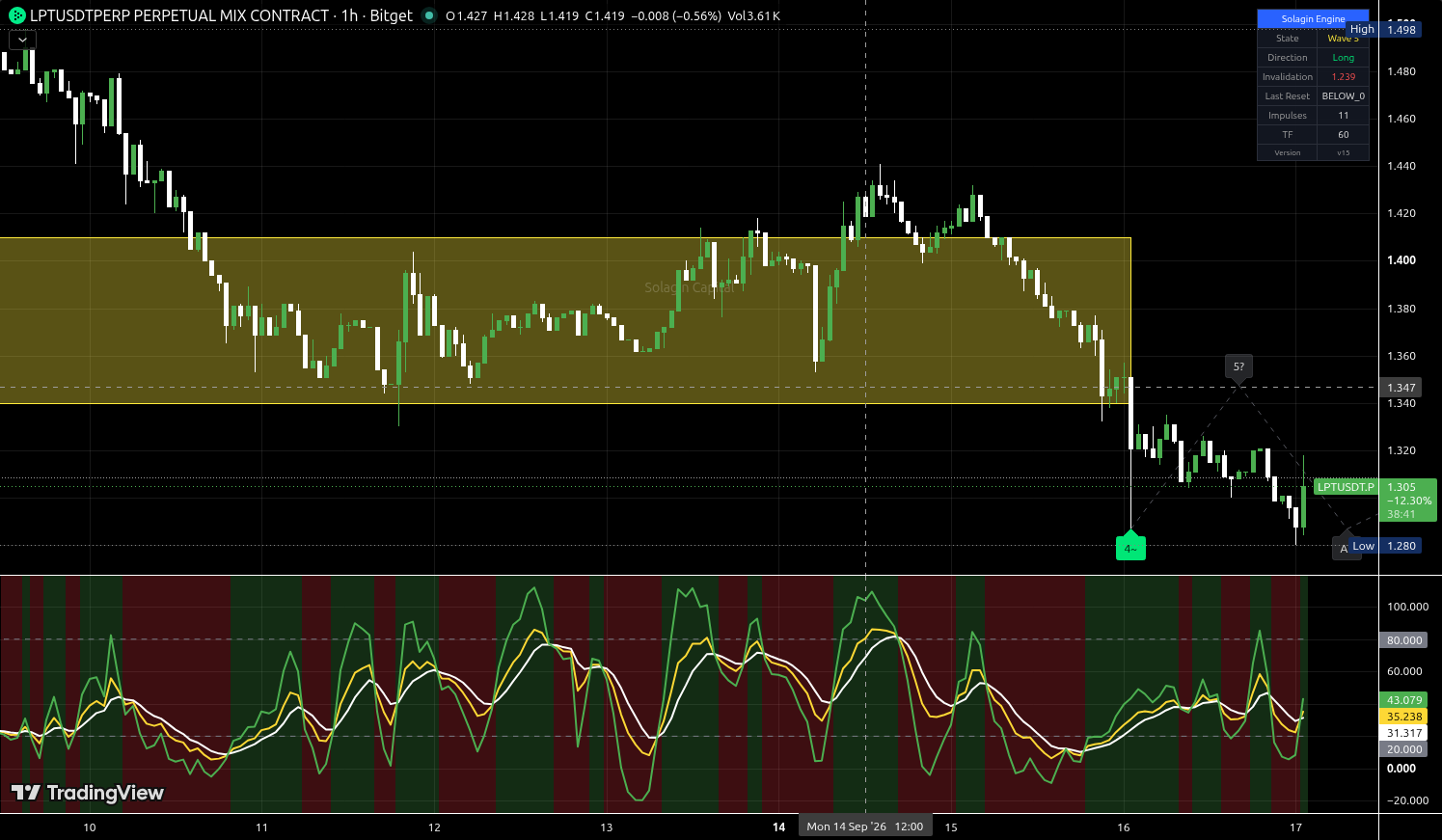Click the yellow 35.238 oscillator value label
Image resolution: width=1442 pixels, height=840 pixels.
tap(1404, 717)
